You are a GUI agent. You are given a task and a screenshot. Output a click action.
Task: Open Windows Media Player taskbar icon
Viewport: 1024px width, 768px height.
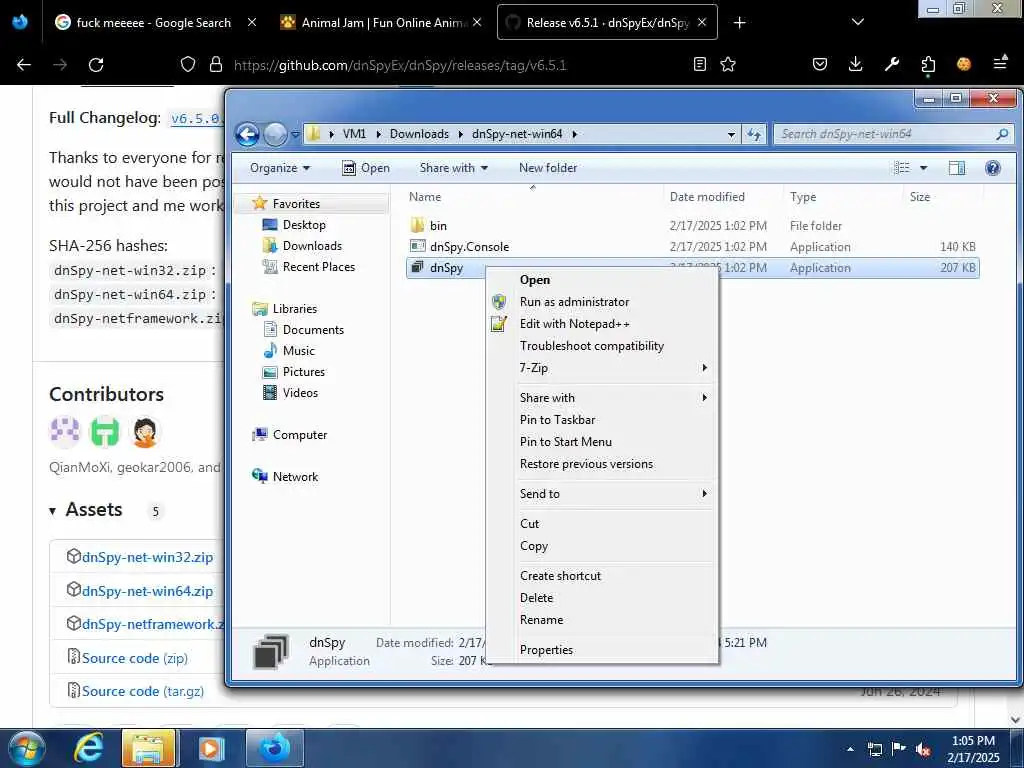tap(210, 748)
